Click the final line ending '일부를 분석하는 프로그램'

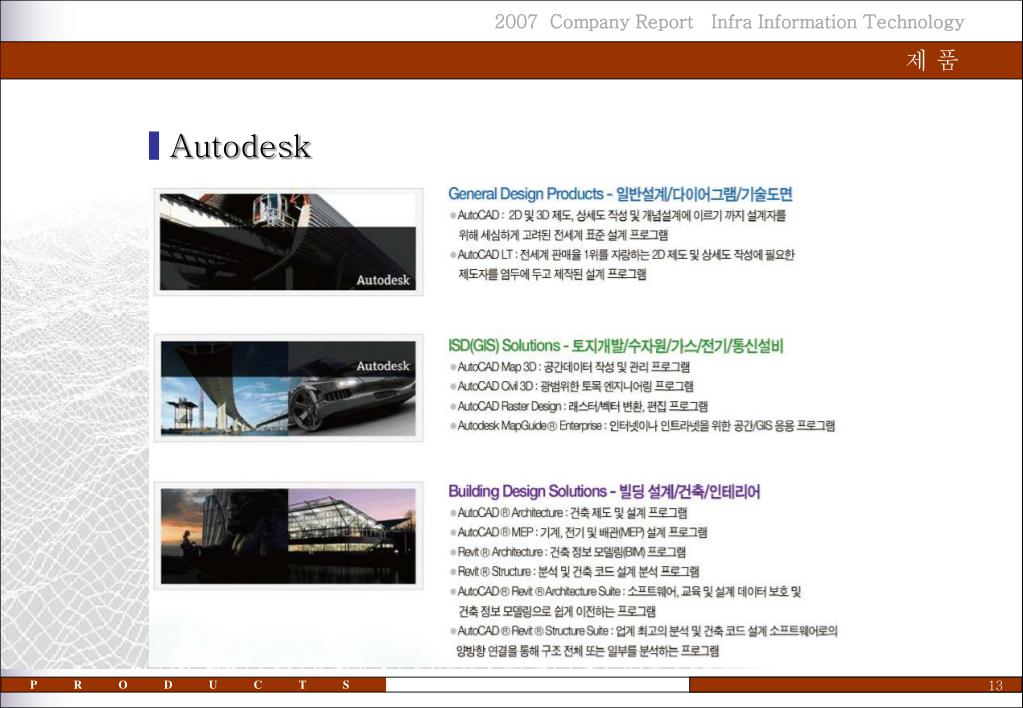click(x=587, y=651)
